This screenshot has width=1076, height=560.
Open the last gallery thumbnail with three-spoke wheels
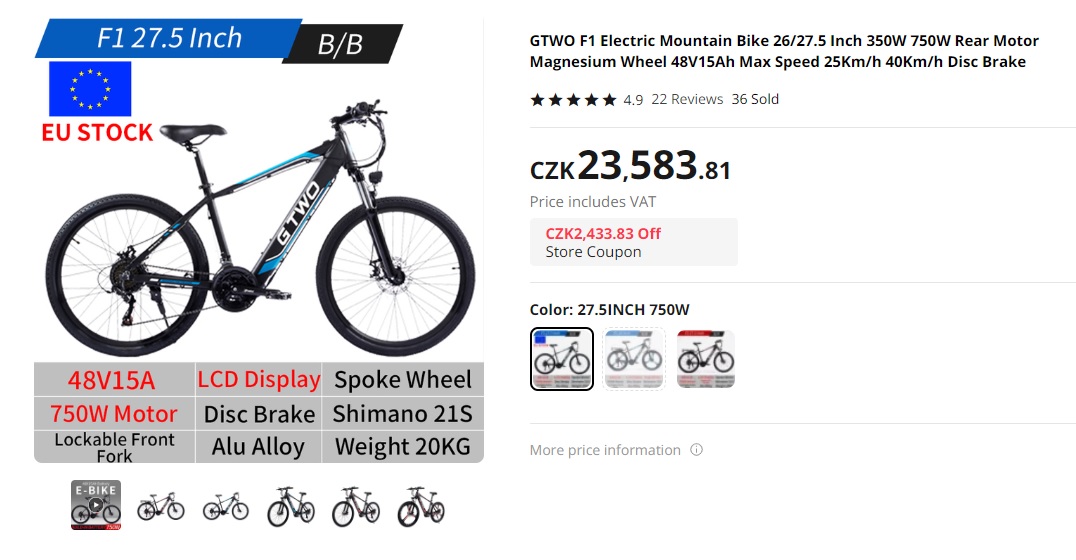pyautogui.click(x=421, y=506)
